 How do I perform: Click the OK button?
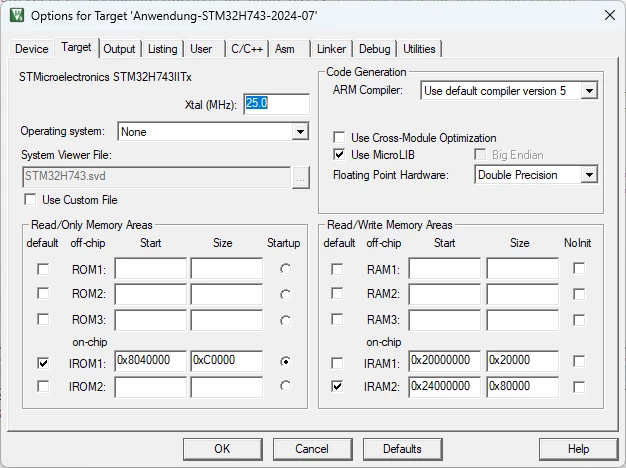223,449
